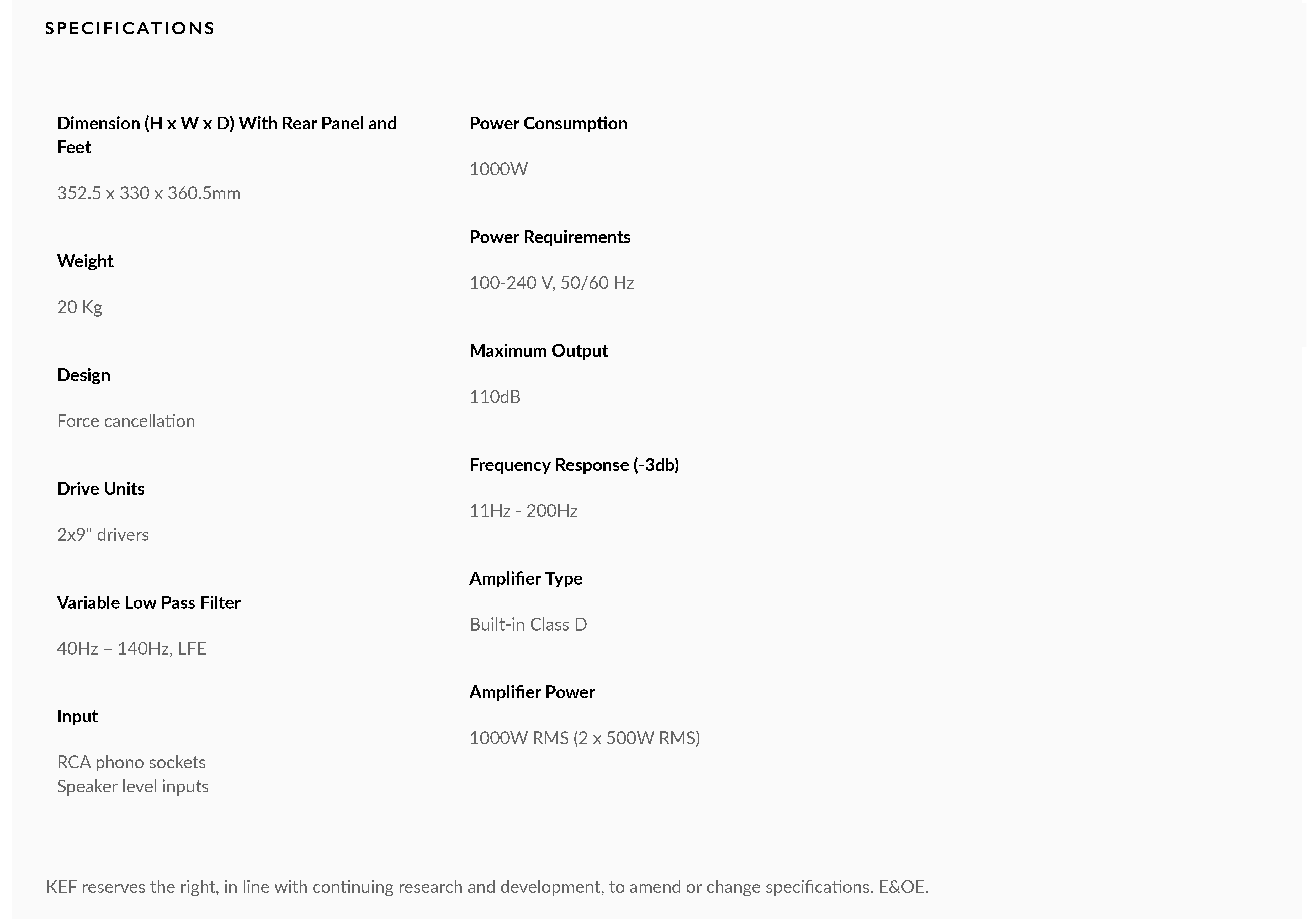Click the 352.5 x 330 x 360.5mm value
The width and height of the screenshot is (1316, 919).
pos(148,193)
